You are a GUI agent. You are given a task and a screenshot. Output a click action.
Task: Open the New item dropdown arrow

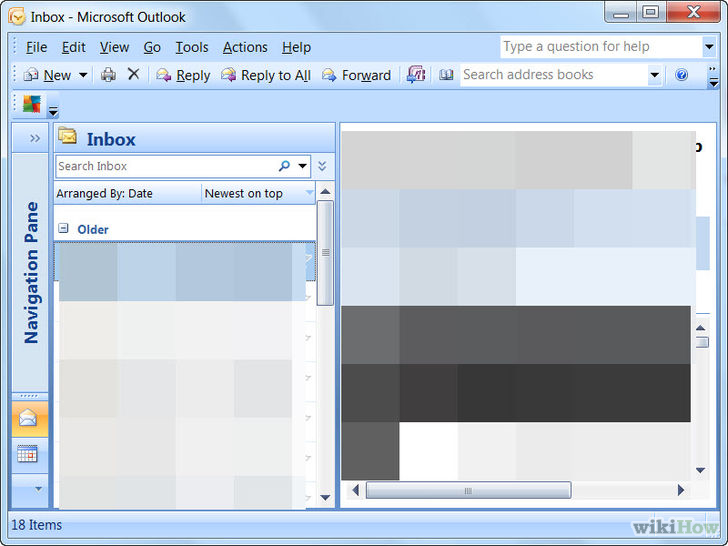[x=83, y=75]
